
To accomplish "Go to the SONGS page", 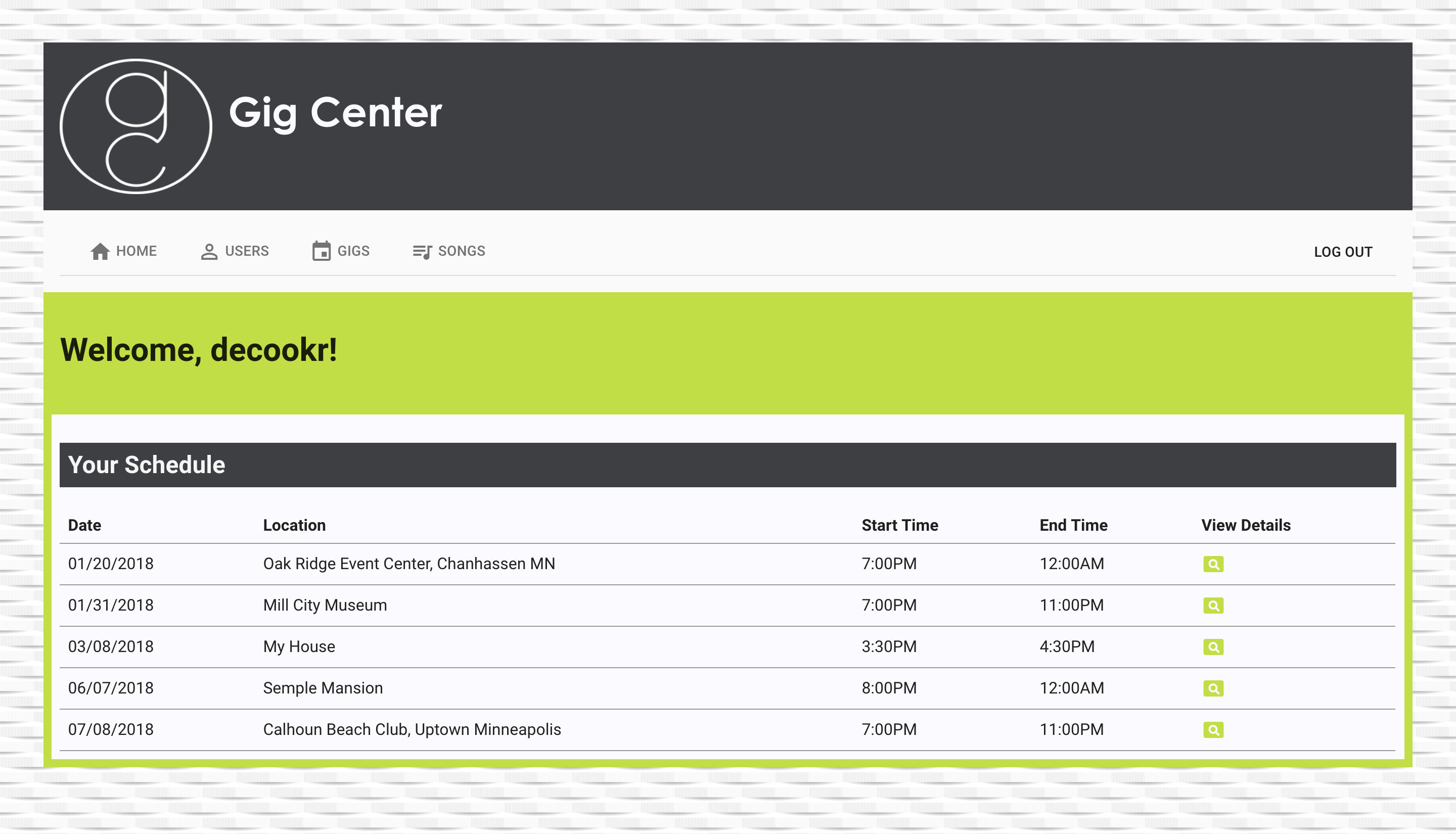I will (461, 251).
